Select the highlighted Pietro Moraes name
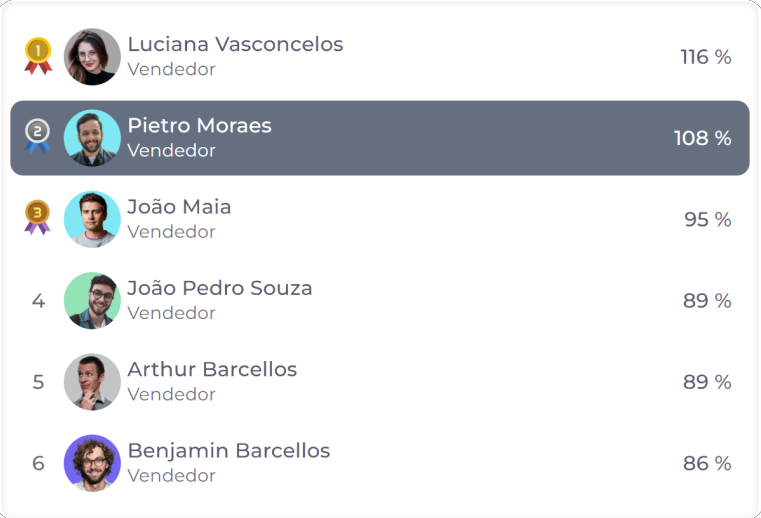Viewport: 761px width, 518px height. tap(199, 125)
